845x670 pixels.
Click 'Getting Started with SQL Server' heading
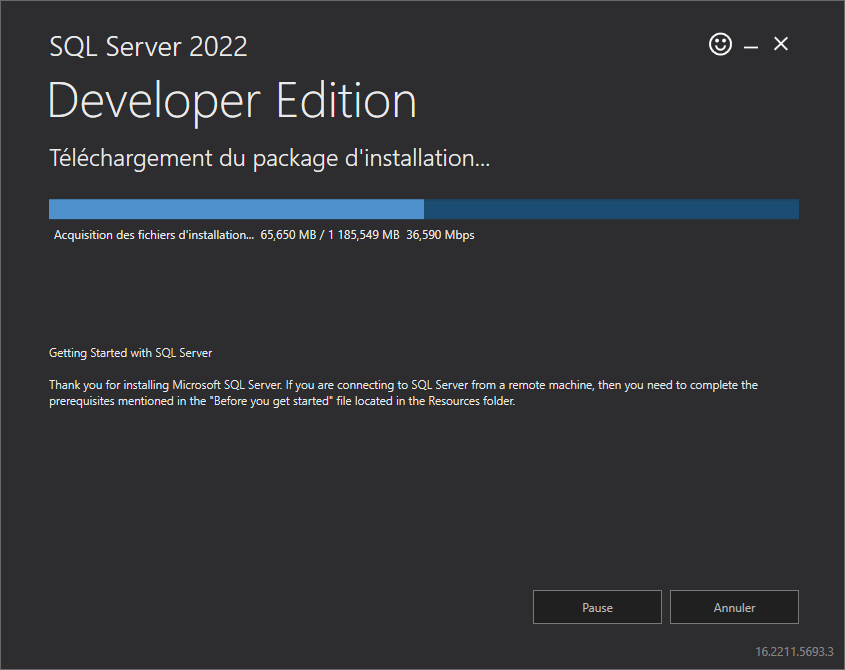pos(130,353)
